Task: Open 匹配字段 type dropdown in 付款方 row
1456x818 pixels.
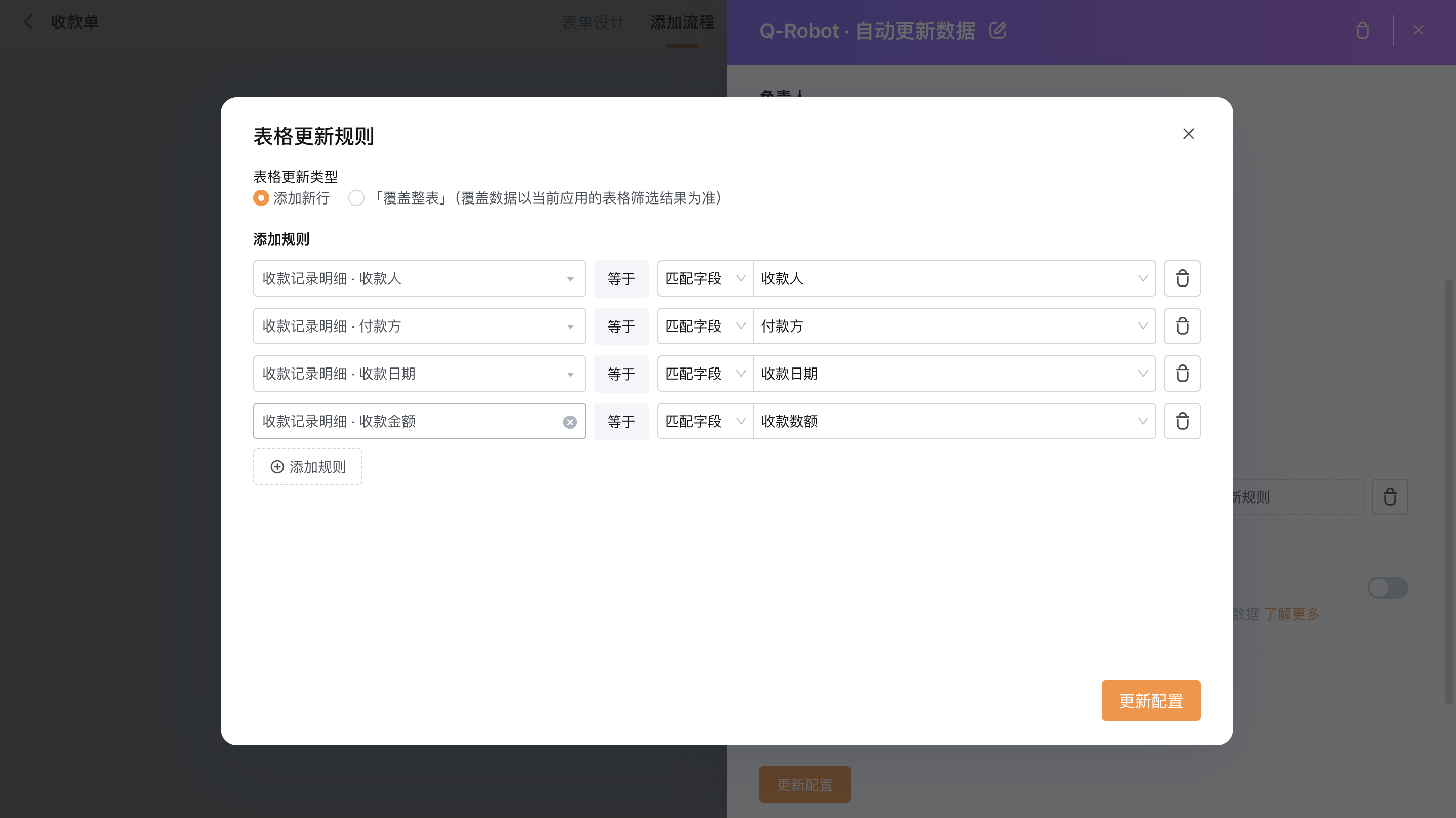Action: pos(705,325)
